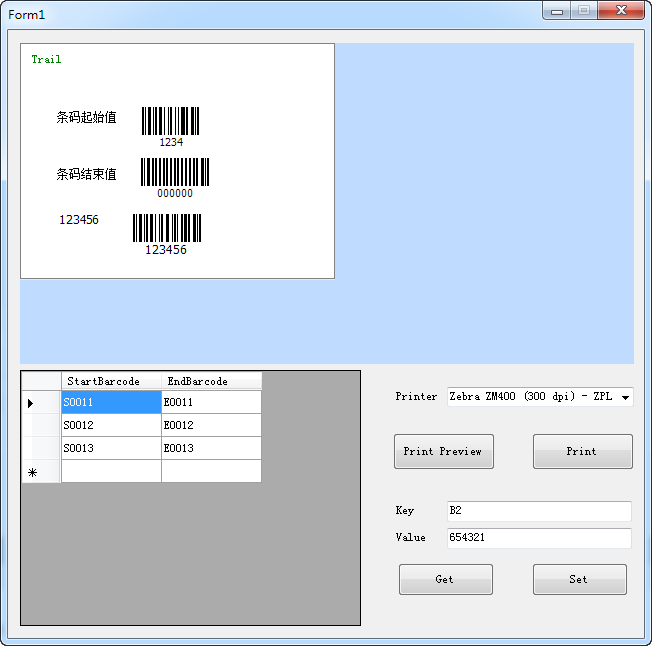Select the grid's top-left corner header
Screen dimensions: 652x646
[x=41, y=381]
